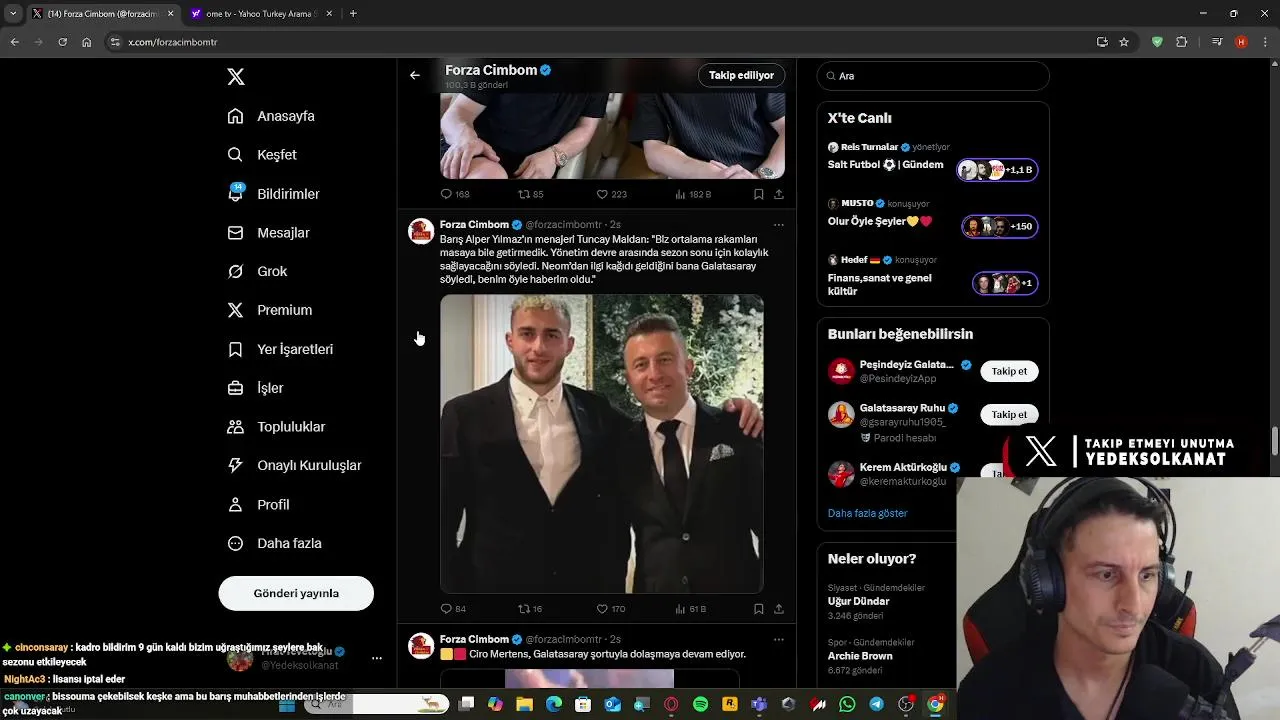Bookmark this page with the star icon

(1124, 42)
